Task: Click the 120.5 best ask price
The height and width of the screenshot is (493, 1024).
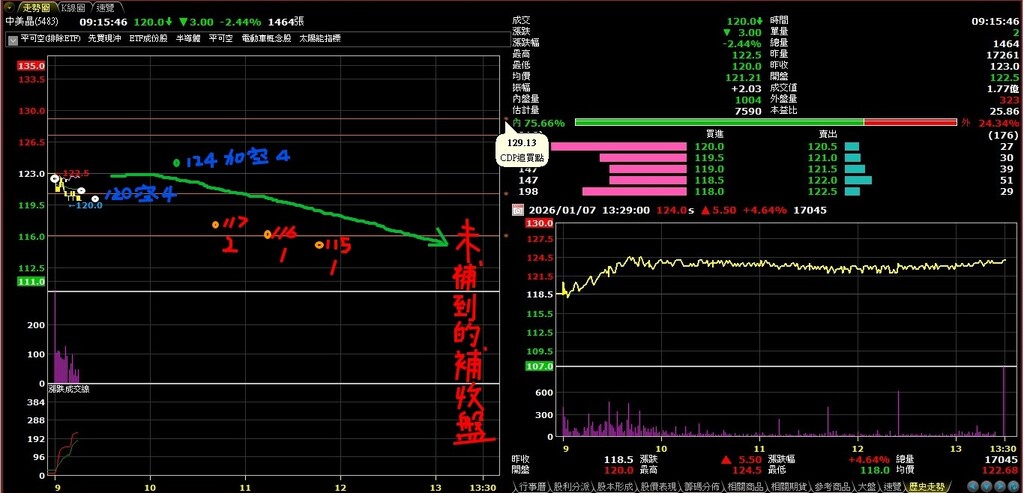Action: coord(822,147)
